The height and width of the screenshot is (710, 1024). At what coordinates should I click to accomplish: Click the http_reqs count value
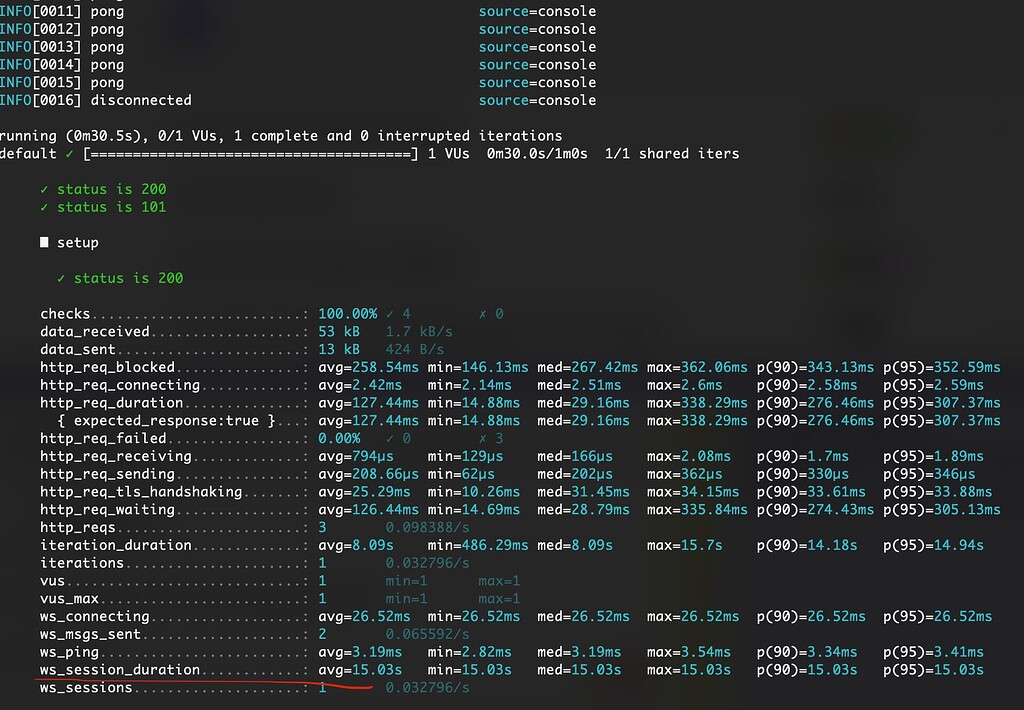click(322, 527)
